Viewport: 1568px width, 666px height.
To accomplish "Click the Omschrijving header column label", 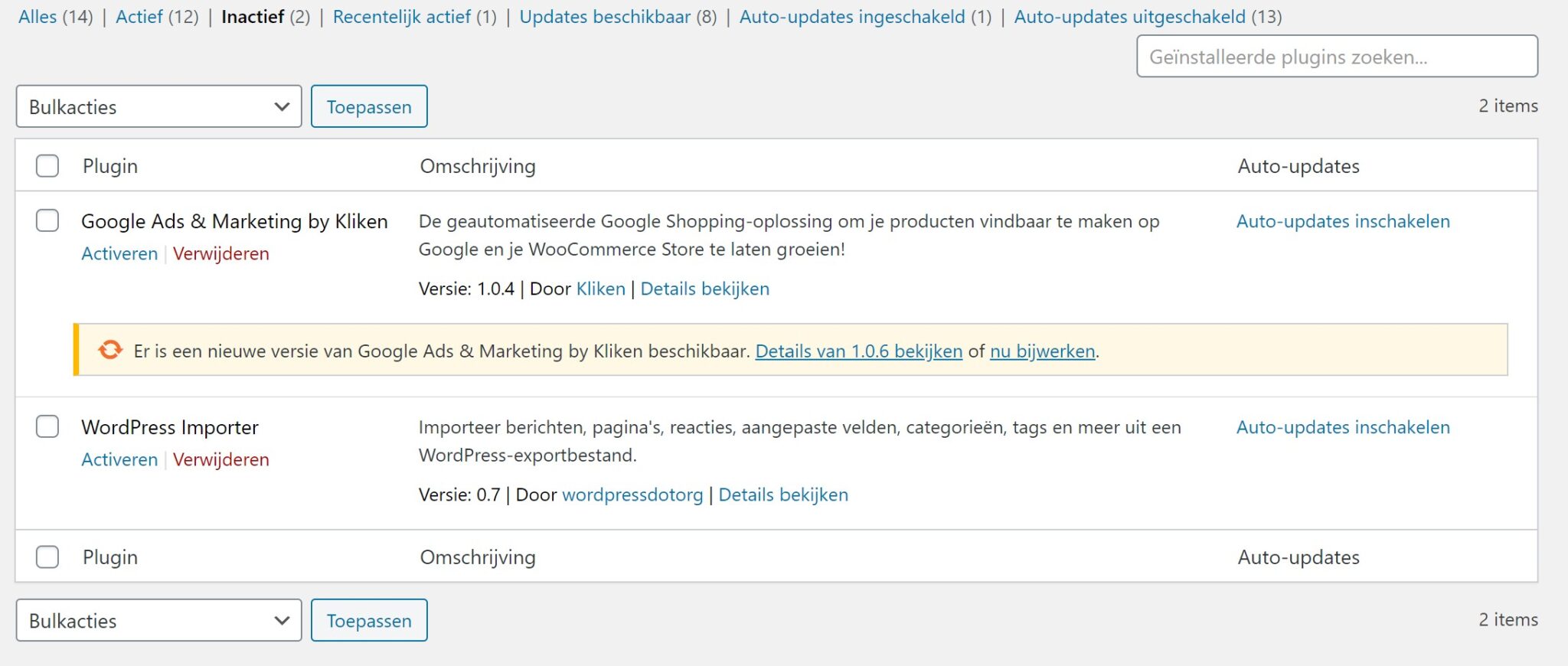I will click(478, 166).
